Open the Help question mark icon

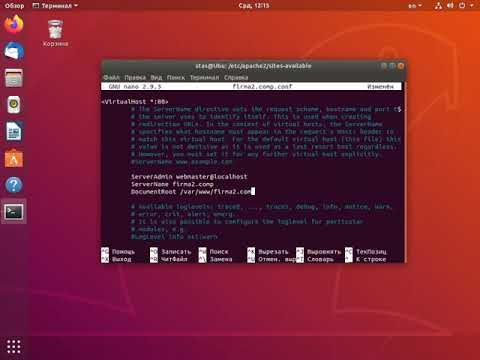point(14,185)
